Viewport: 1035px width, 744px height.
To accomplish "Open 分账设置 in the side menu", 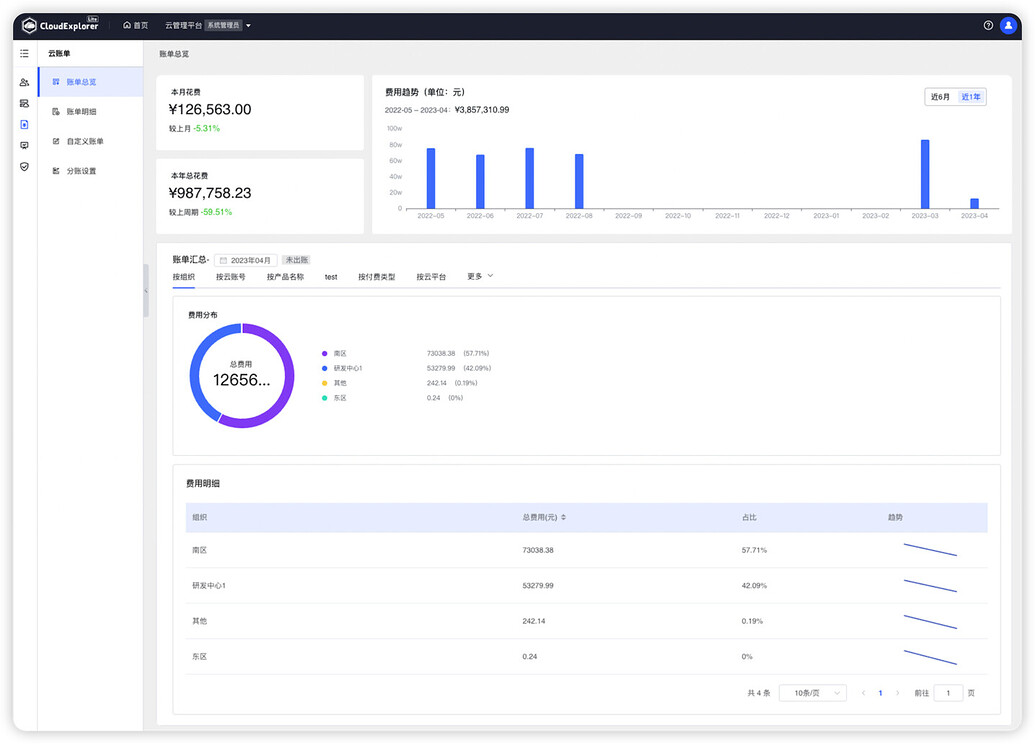I will [x=81, y=171].
